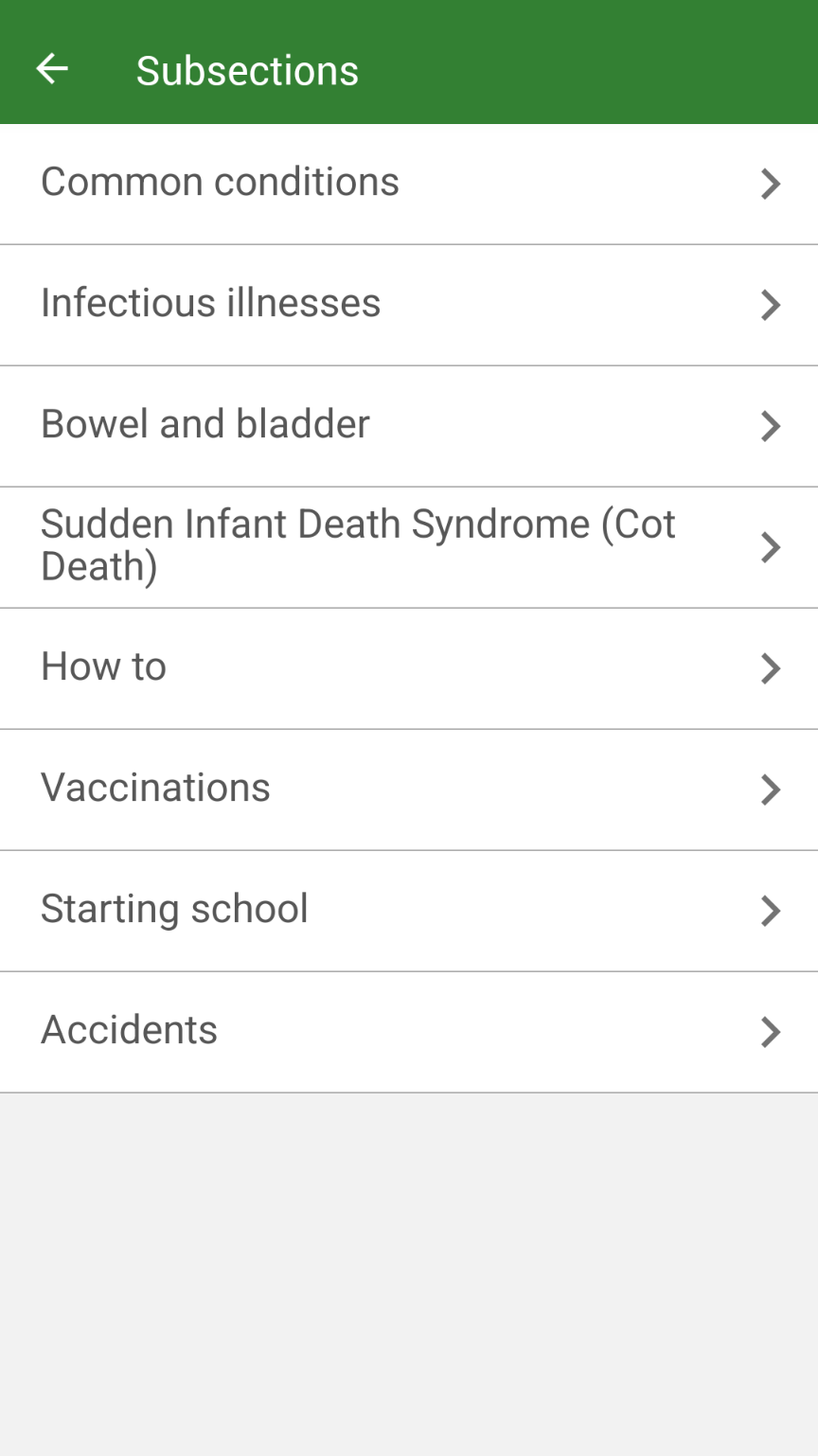Screen dimensions: 818x1456
Task: Hit the chevron beside Starting school
Action: (771, 911)
